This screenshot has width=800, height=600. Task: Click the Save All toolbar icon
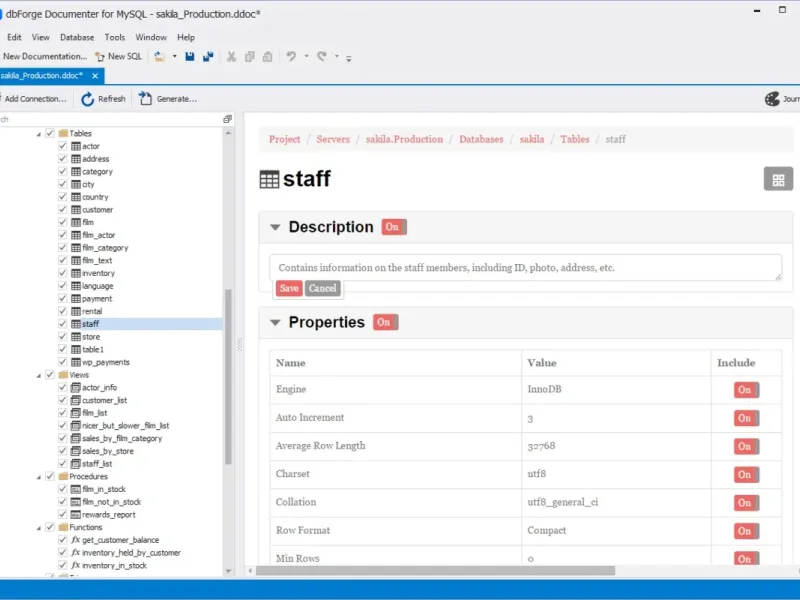click(x=208, y=57)
